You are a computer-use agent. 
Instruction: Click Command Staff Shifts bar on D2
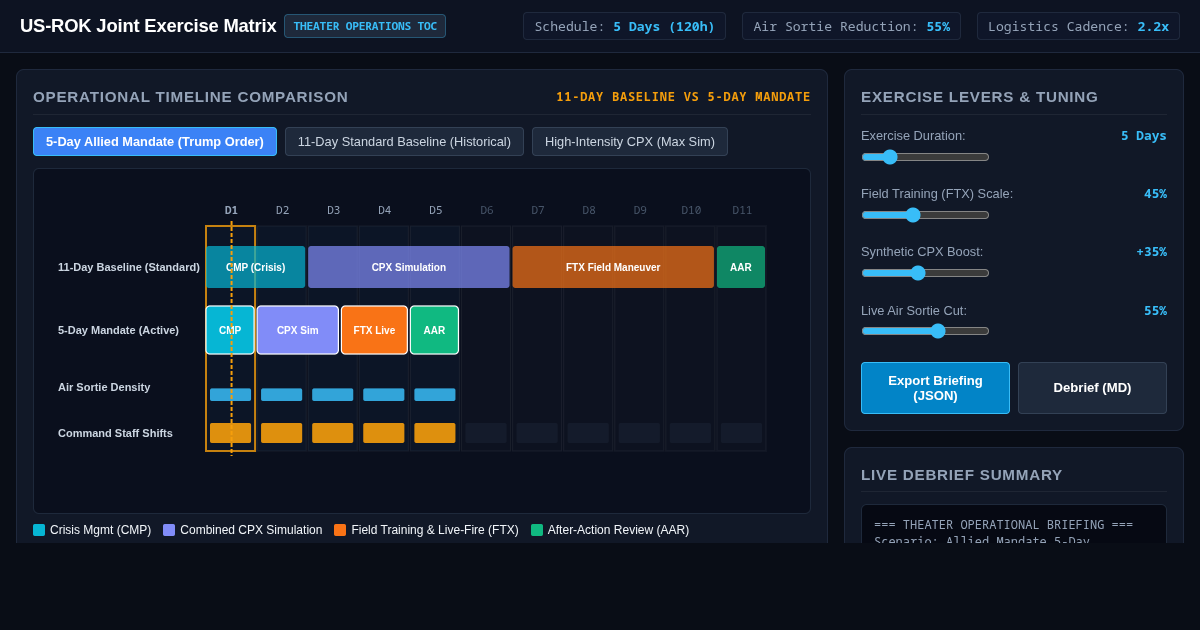(x=281, y=433)
